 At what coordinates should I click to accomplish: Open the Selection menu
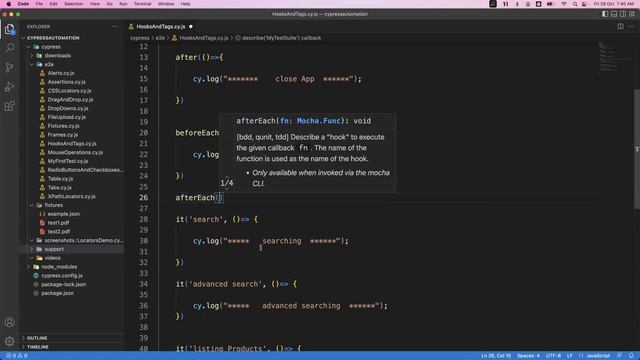click(x=73, y=4)
